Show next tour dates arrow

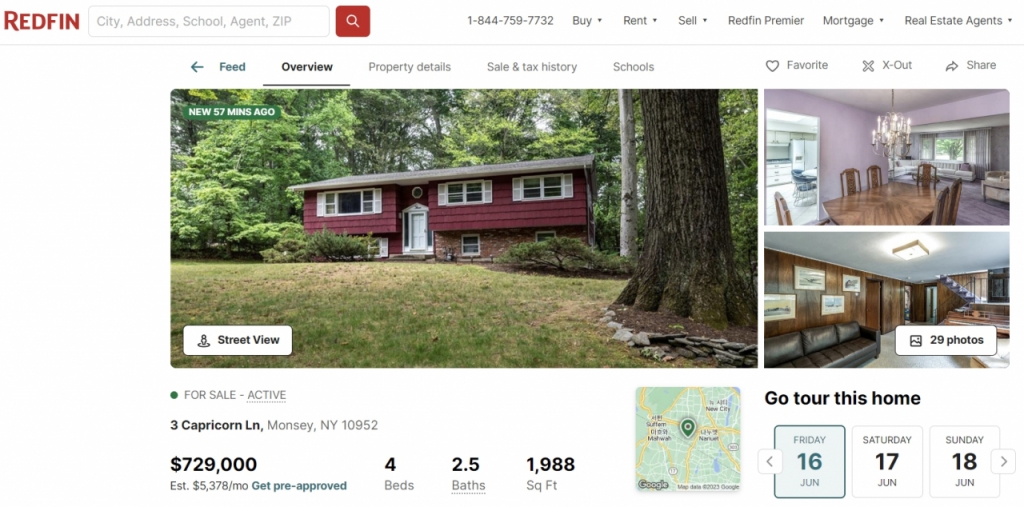pyautogui.click(x=1003, y=461)
